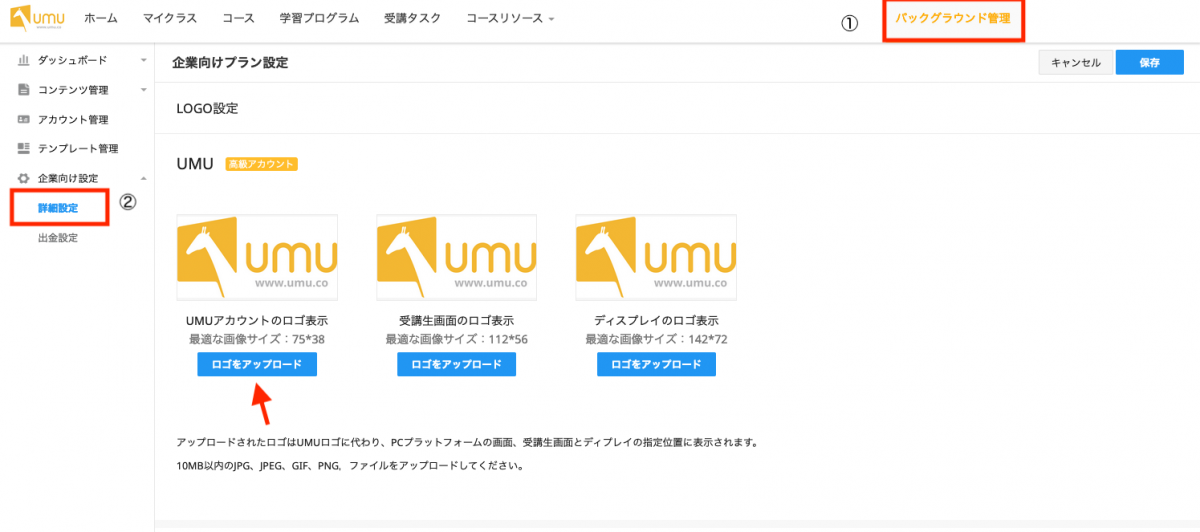Click the テンプレート管理 layout icon
Viewport: 1200px width, 532px height.
pyautogui.click(x=23, y=148)
